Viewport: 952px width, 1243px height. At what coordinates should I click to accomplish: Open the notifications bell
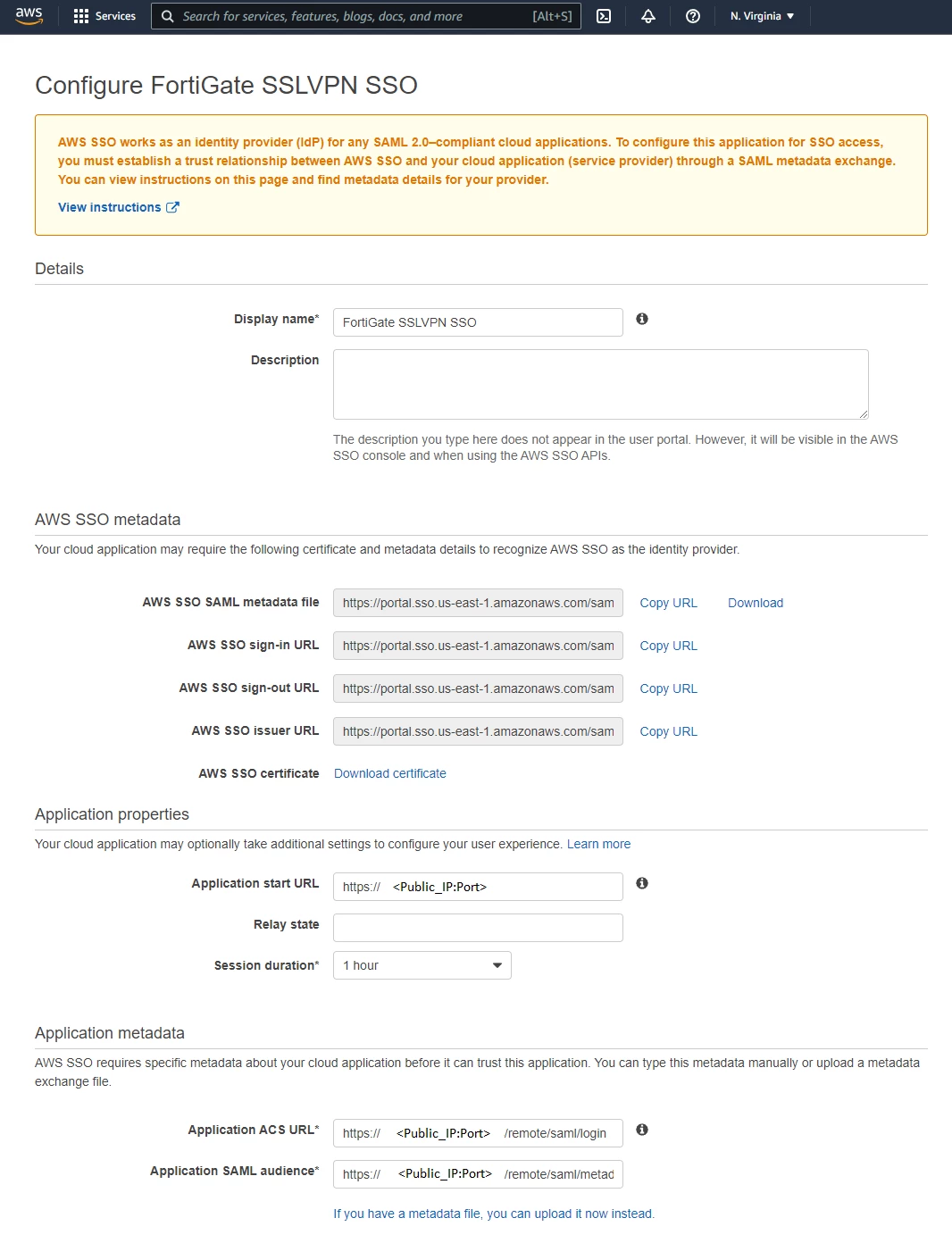[x=648, y=16]
